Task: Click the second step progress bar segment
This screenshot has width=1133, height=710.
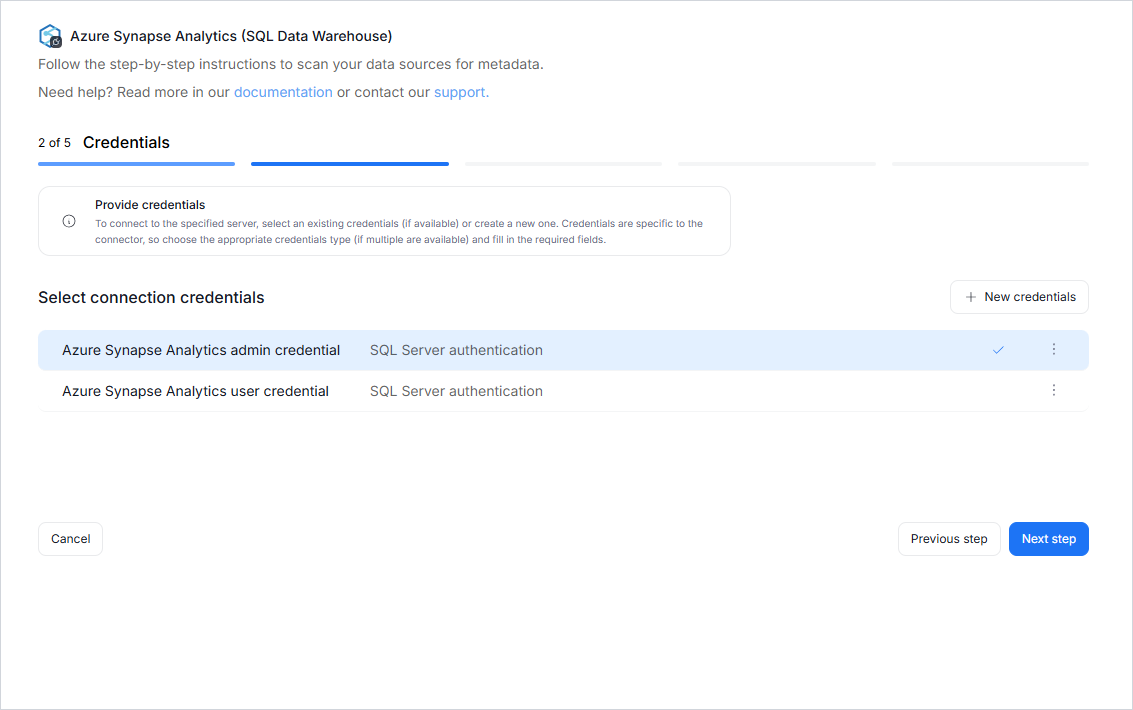Action: [349, 163]
